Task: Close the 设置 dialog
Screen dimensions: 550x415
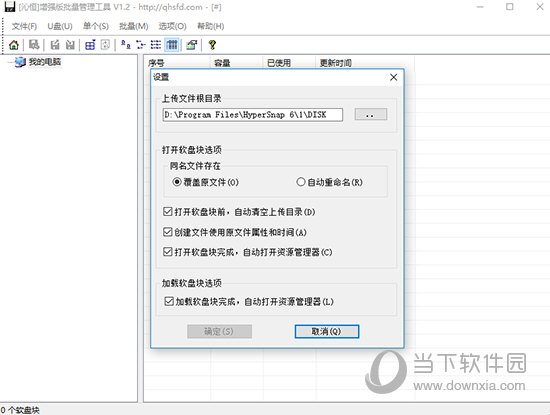Action: [394, 77]
